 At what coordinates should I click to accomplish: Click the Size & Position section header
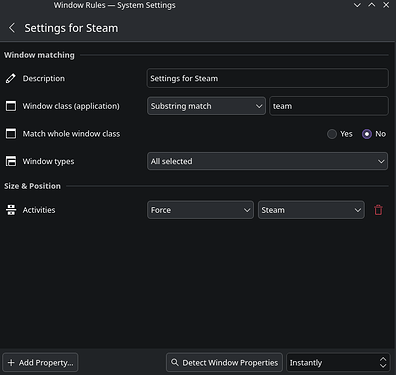pos(32,186)
